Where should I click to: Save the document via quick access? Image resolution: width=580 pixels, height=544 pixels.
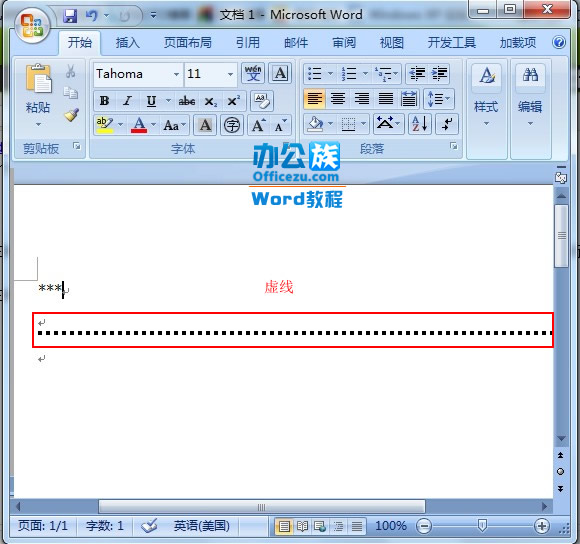pos(70,16)
